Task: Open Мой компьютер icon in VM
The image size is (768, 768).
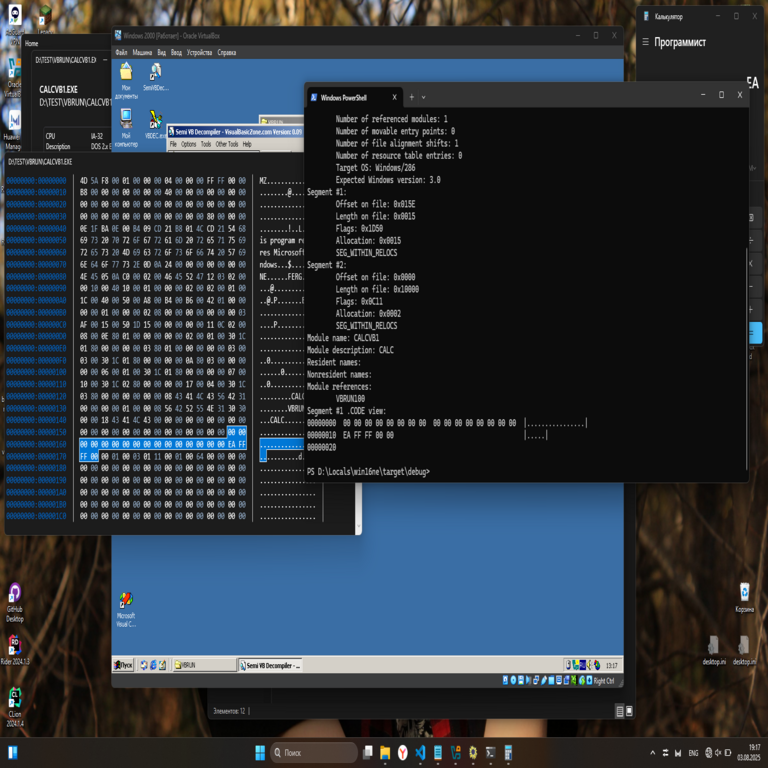Action: pyautogui.click(x=126, y=127)
